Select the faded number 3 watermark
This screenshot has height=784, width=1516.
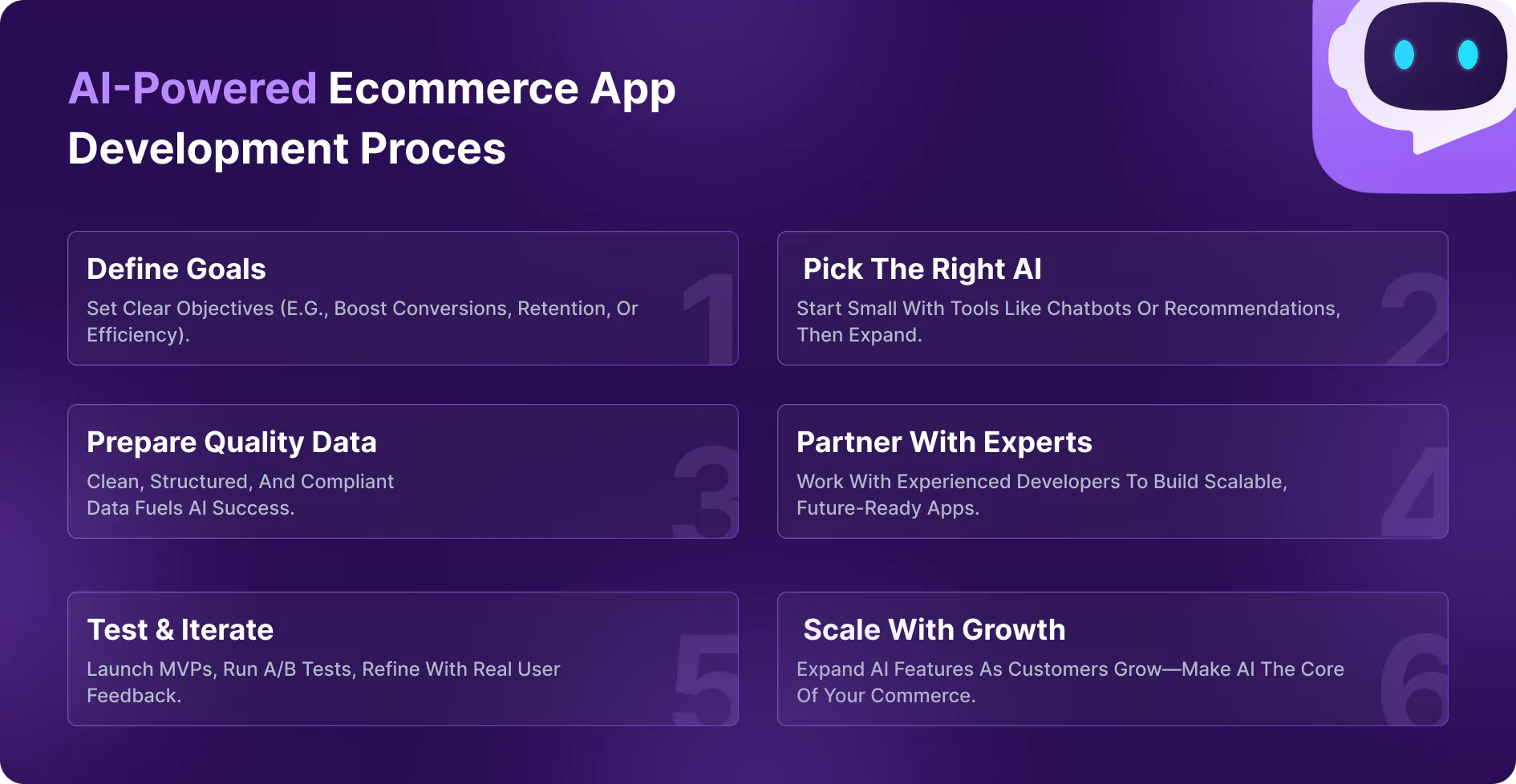coord(704,491)
